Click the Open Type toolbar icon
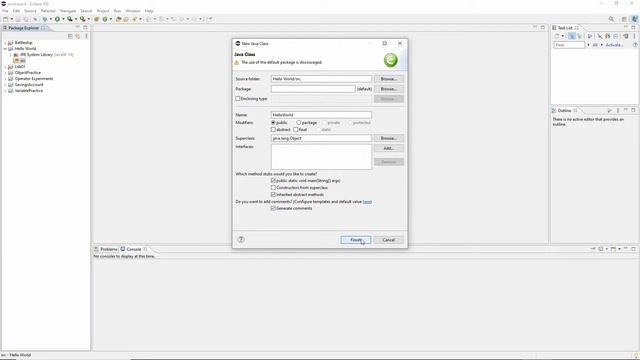 click(118, 19)
